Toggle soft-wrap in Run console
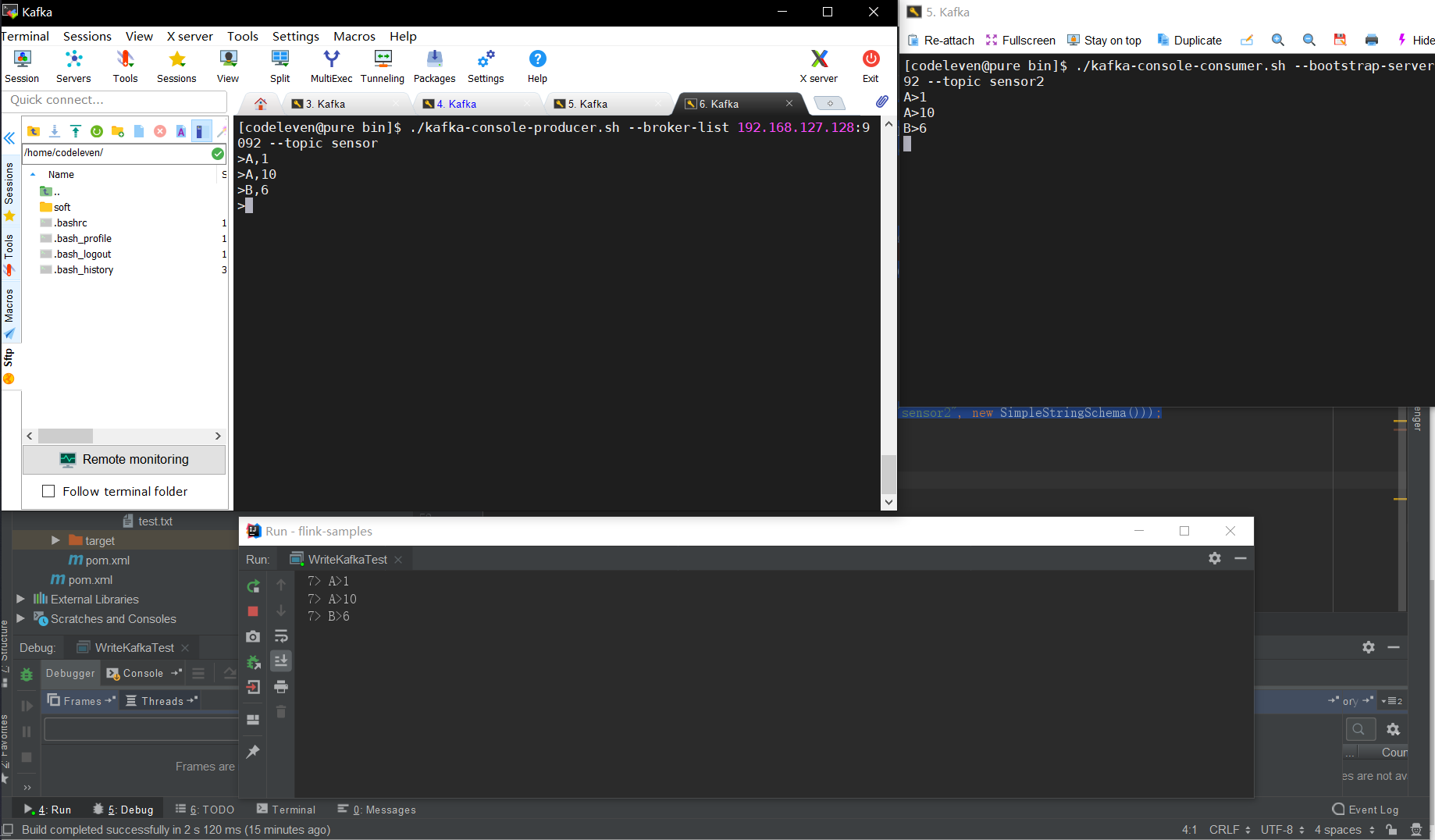 point(281,636)
